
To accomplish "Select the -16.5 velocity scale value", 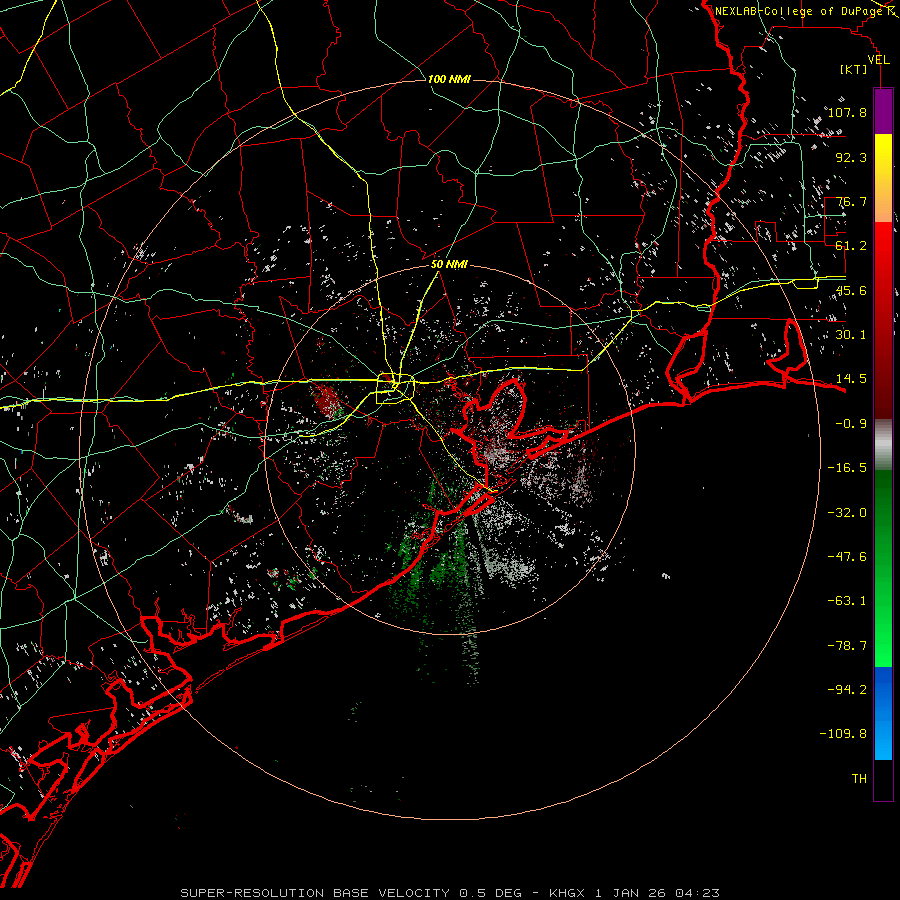I will tap(847, 468).
